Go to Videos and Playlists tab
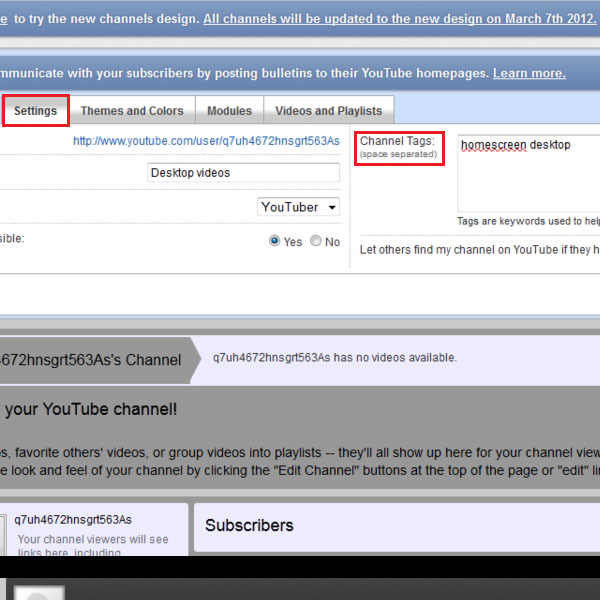 tap(329, 111)
